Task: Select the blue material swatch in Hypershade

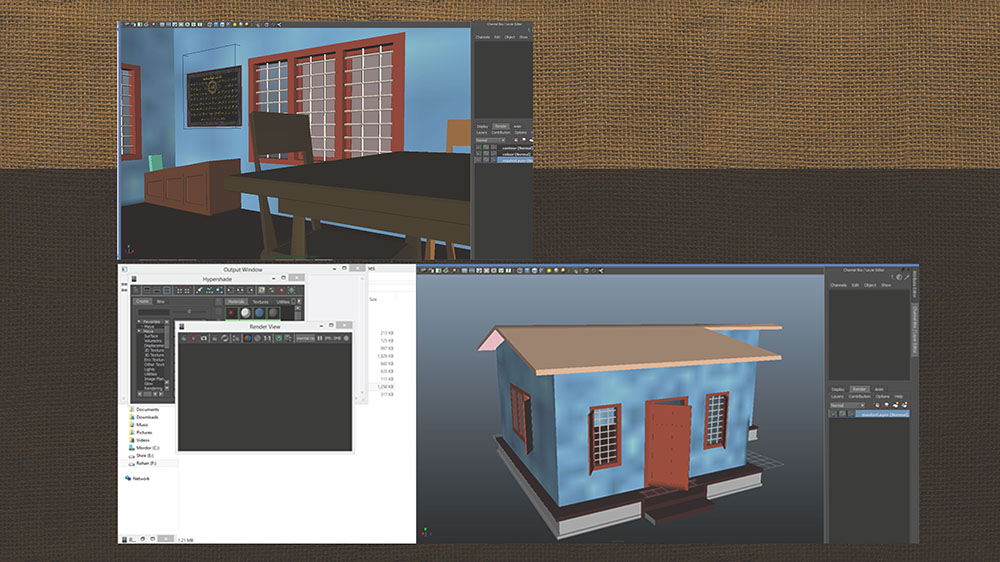Action: point(259,313)
